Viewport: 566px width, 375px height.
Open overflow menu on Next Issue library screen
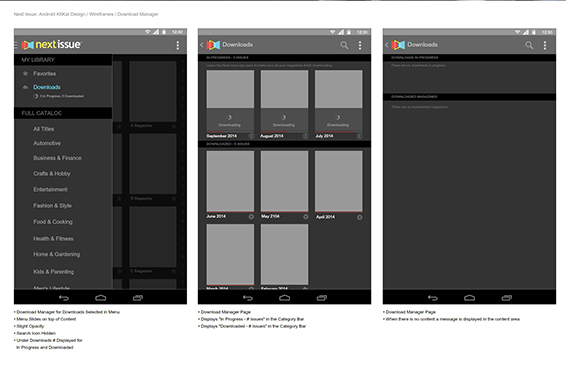coord(178,45)
